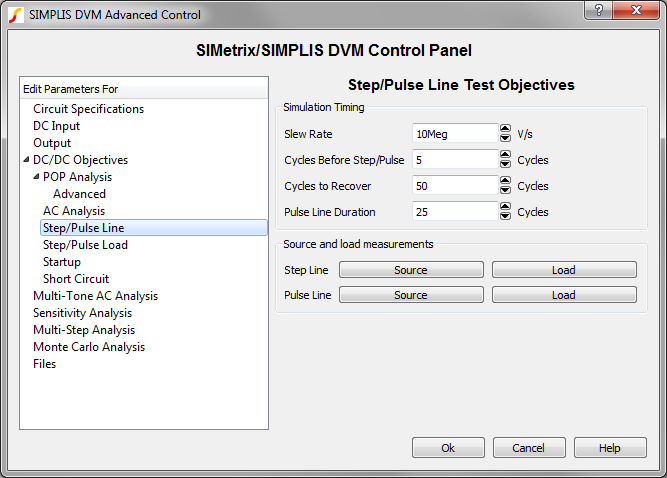The image size is (667, 478).
Task: Click the Pulse Line Load button
Action: point(564,295)
